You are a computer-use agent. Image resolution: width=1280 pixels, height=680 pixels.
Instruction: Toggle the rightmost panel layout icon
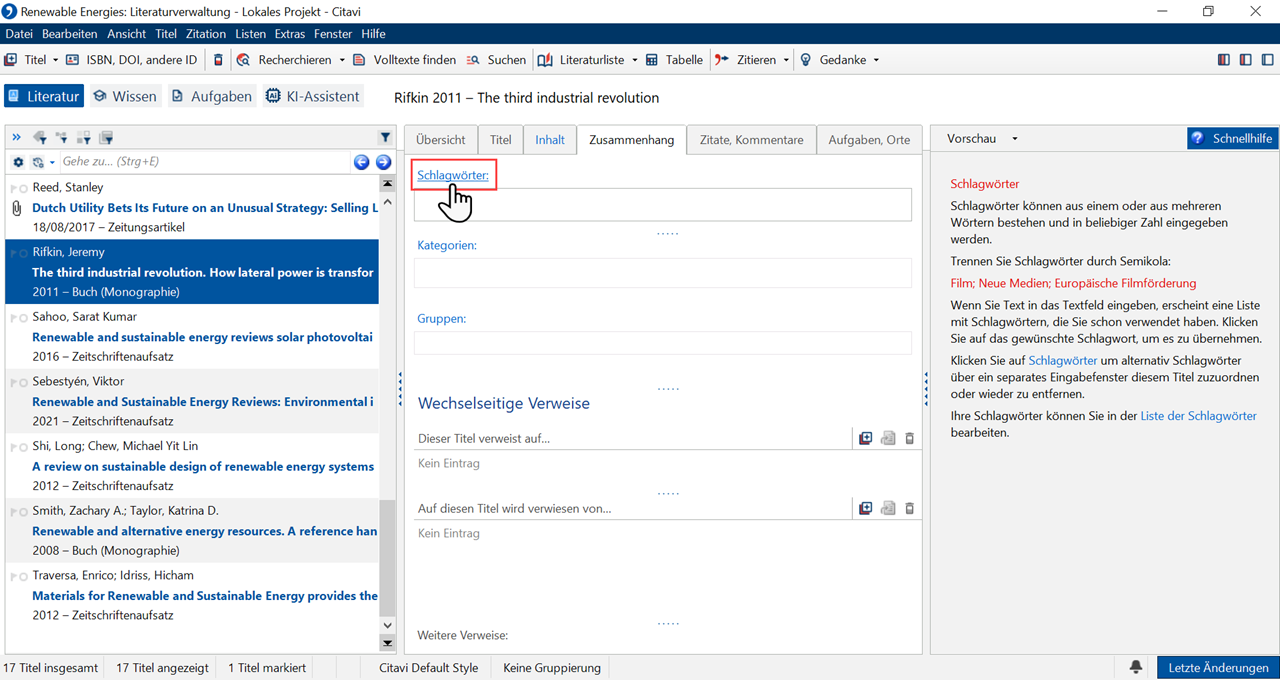click(x=1268, y=60)
